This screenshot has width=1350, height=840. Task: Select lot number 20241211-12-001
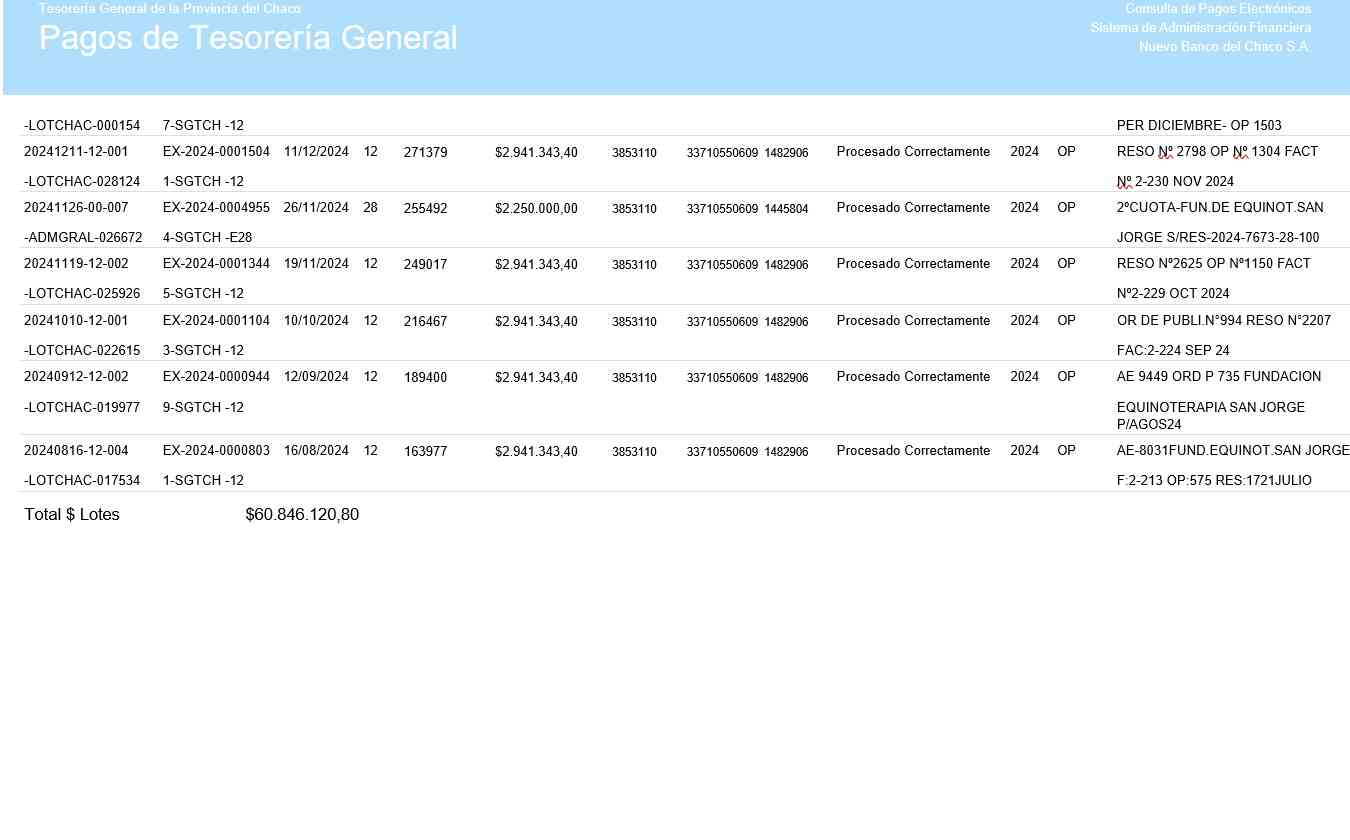[76, 152]
